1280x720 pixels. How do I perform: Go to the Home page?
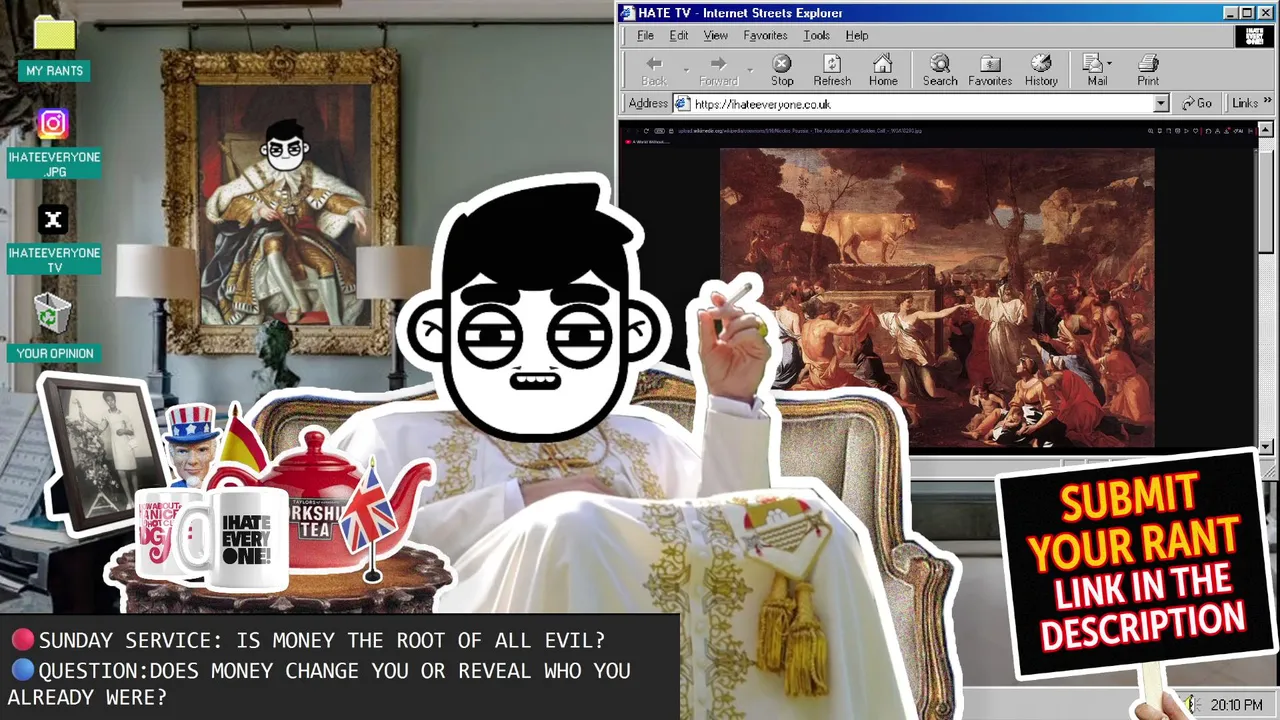click(x=883, y=71)
